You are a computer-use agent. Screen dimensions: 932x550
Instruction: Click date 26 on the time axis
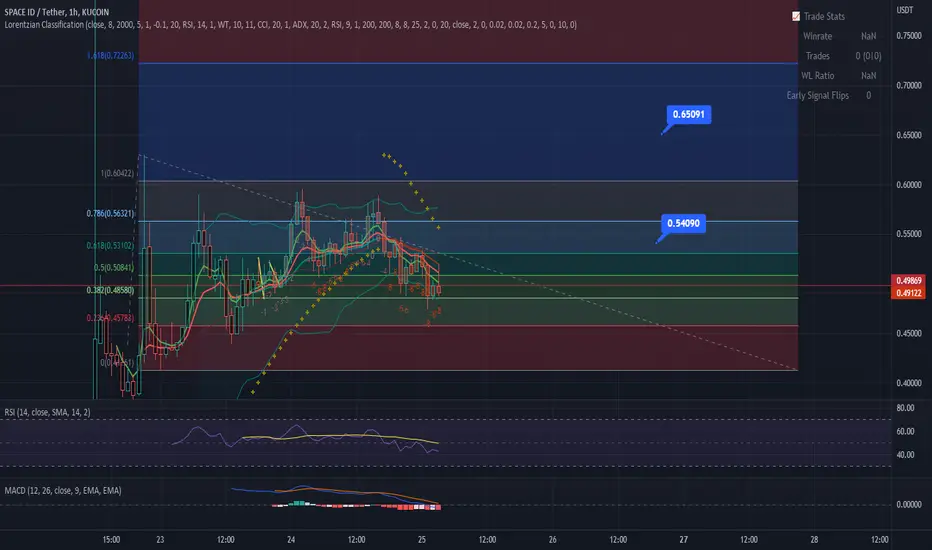click(x=552, y=540)
